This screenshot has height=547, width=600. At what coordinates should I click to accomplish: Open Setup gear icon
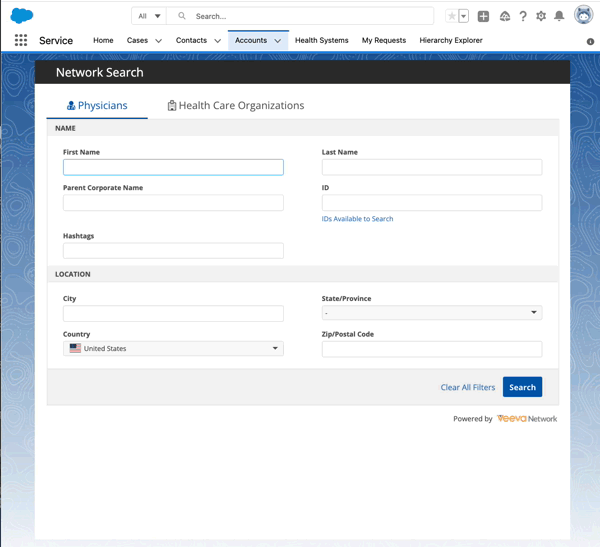(541, 16)
